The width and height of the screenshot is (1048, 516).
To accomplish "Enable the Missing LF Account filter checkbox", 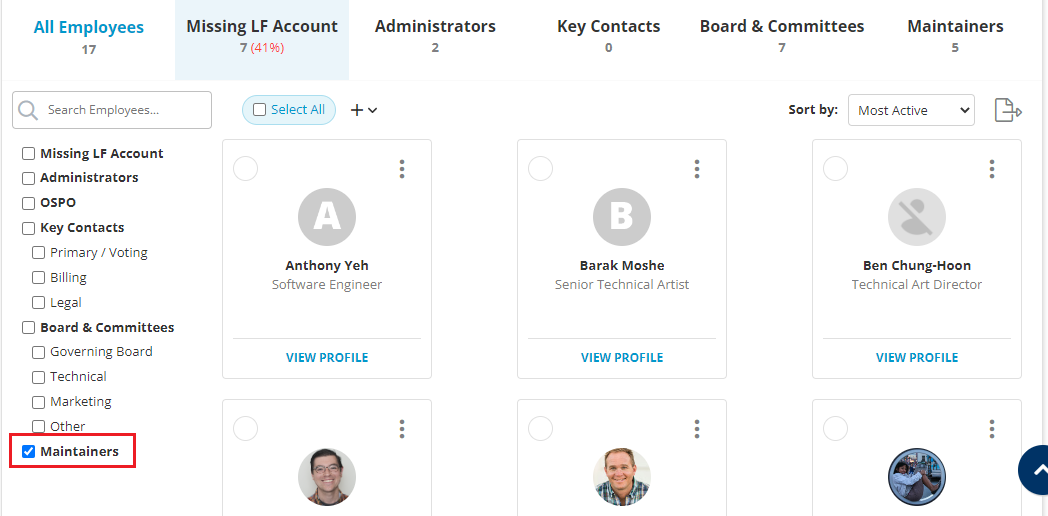I will (x=29, y=154).
